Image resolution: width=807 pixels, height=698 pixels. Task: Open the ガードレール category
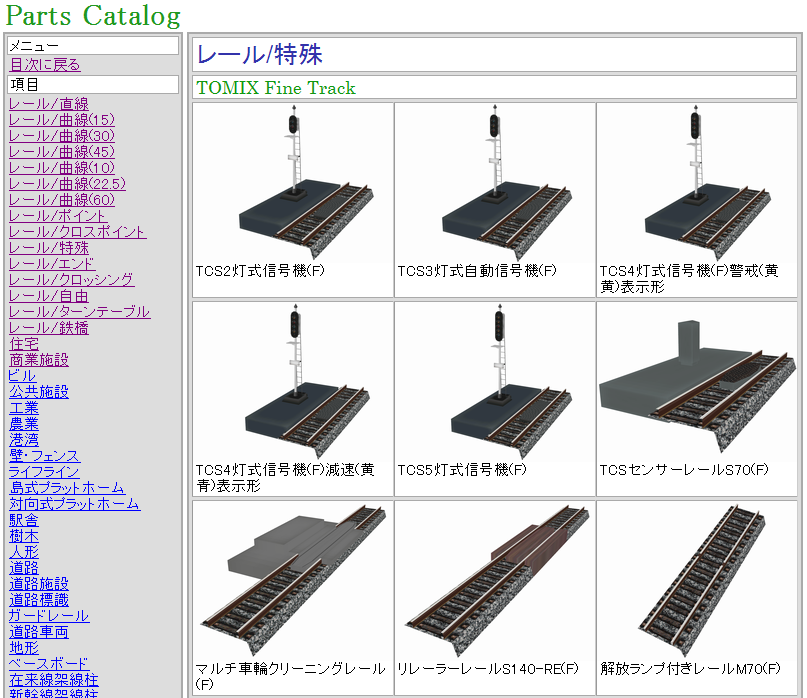[49, 616]
